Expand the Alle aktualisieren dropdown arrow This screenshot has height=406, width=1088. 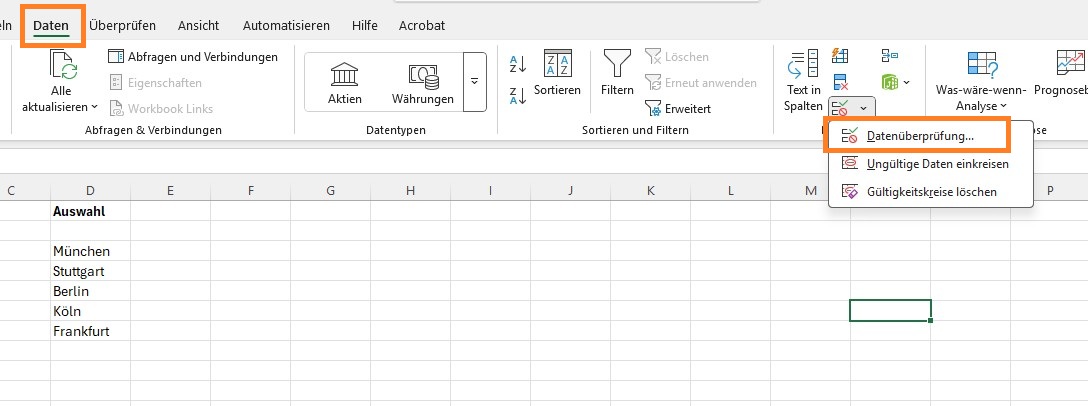[94, 106]
